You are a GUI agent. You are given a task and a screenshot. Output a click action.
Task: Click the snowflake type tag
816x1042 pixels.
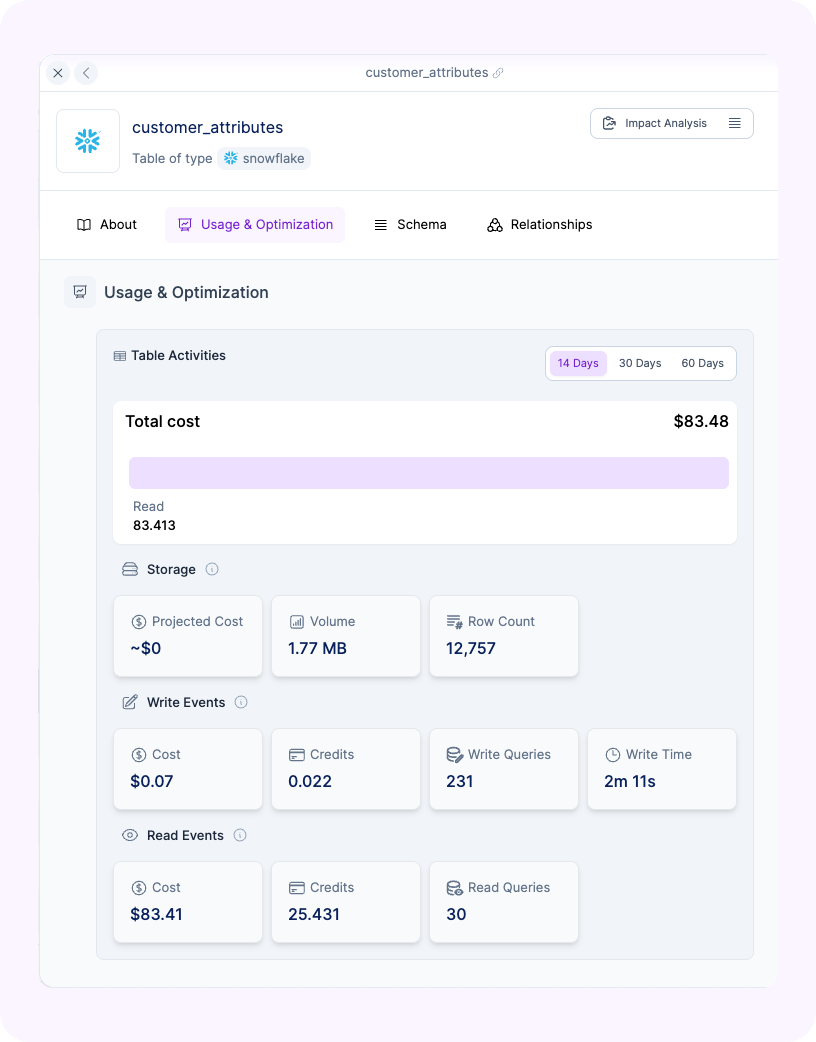pos(264,158)
